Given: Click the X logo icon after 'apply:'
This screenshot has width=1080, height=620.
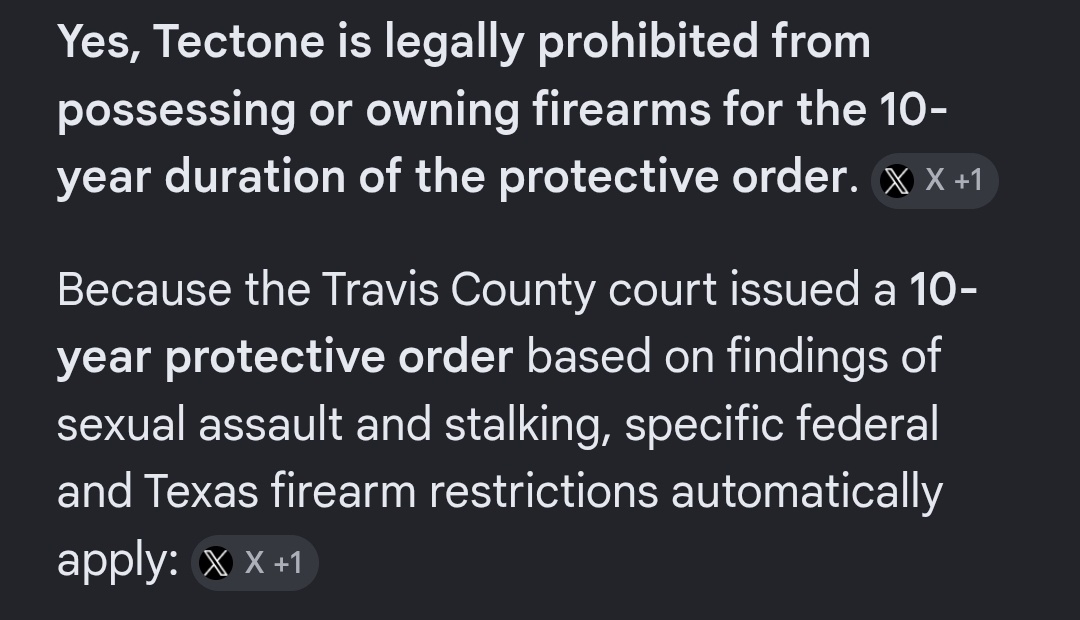Looking at the screenshot, I should (x=216, y=564).
